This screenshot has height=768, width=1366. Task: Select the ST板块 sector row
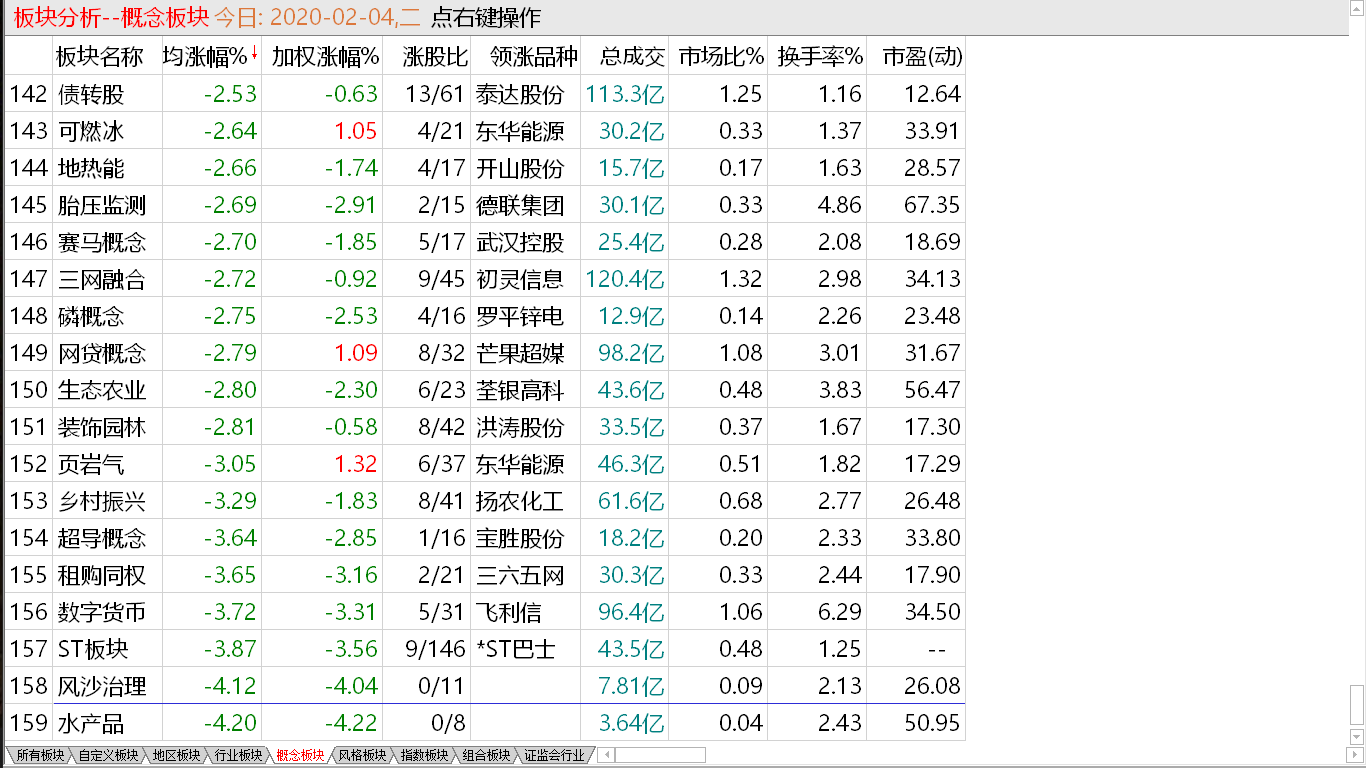click(x=485, y=649)
